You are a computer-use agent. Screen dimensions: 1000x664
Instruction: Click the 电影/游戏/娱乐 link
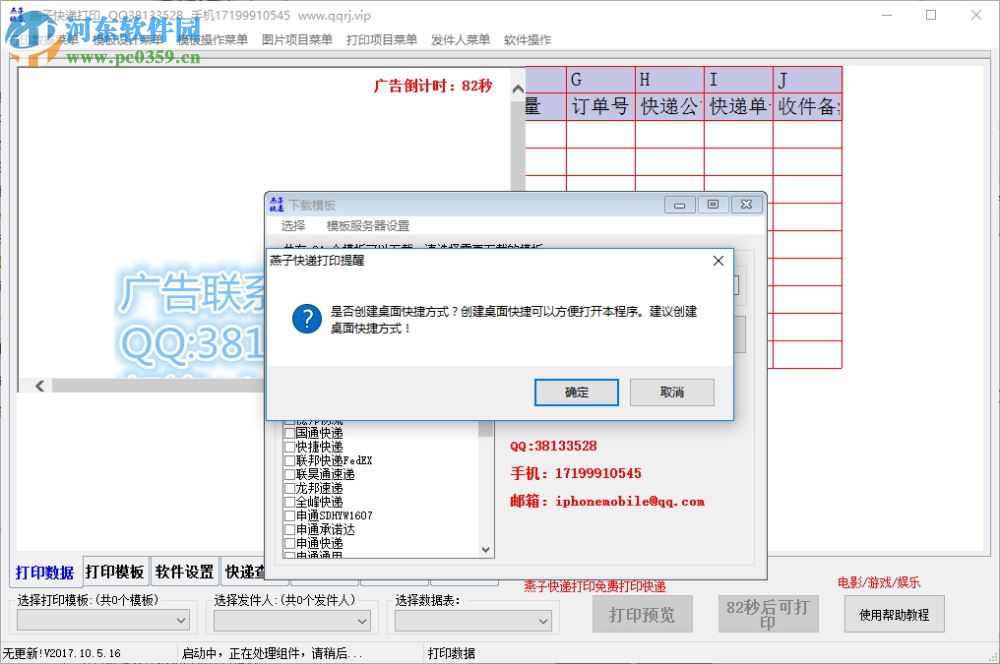879,582
